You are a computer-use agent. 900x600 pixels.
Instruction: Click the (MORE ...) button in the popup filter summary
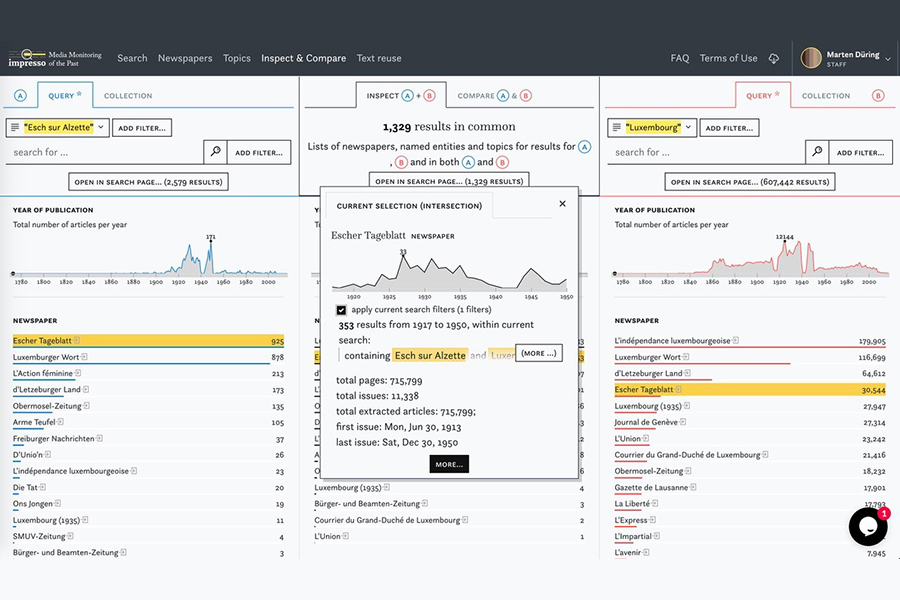pos(539,353)
